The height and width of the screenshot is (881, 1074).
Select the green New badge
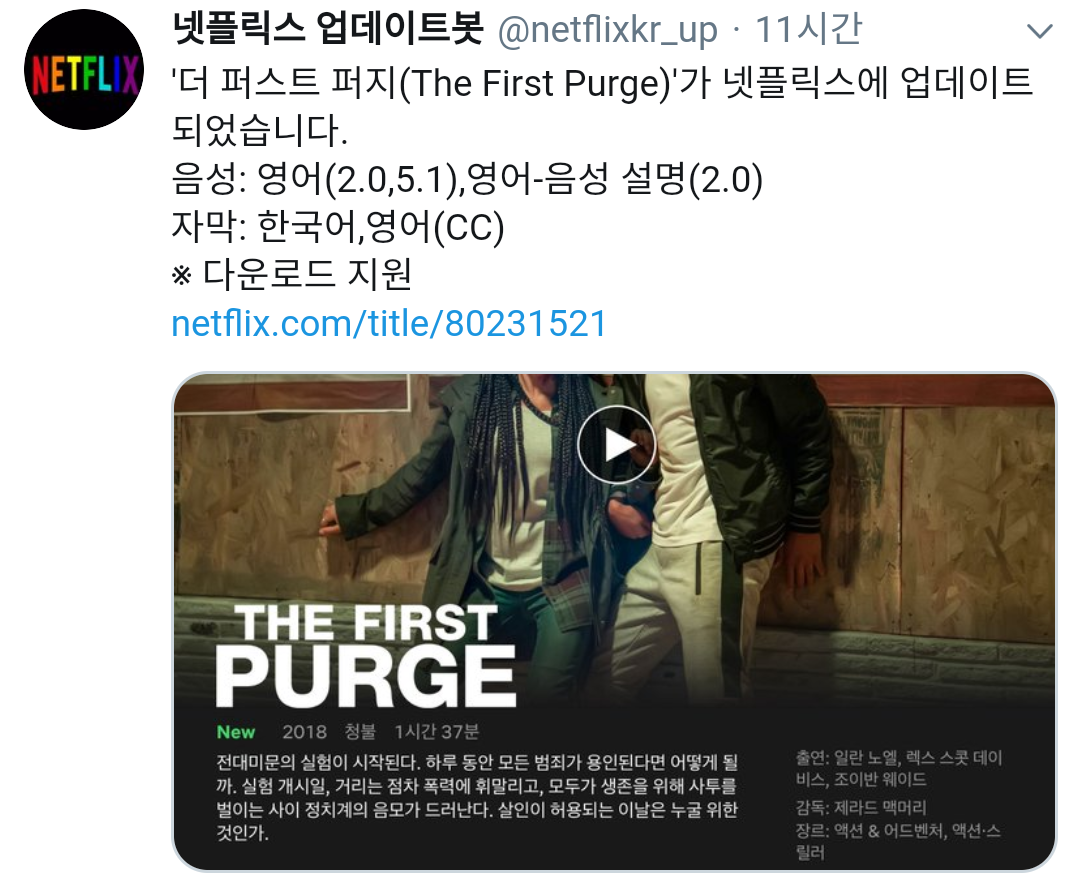coord(236,732)
